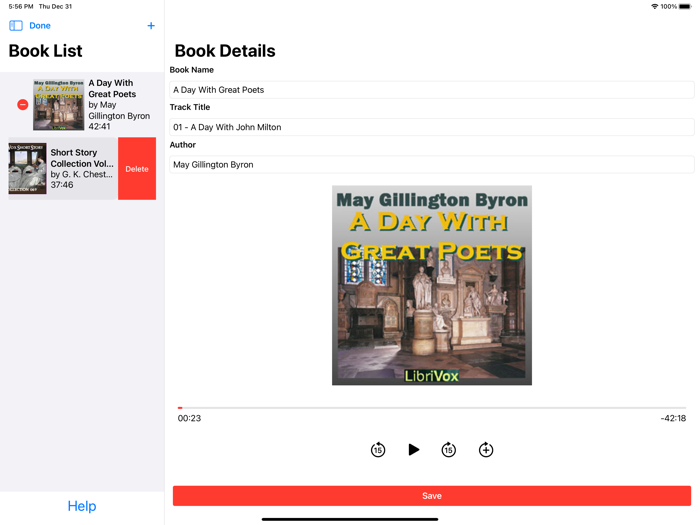Image resolution: width=700 pixels, height=525 pixels.
Task: Click elapsed time 00:23
Action: [189, 418]
